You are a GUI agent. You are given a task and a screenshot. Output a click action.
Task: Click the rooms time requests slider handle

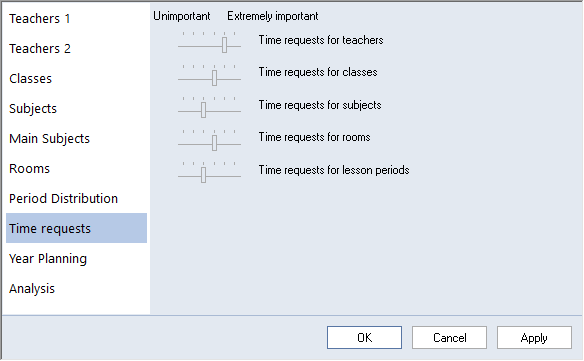click(x=215, y=143)
